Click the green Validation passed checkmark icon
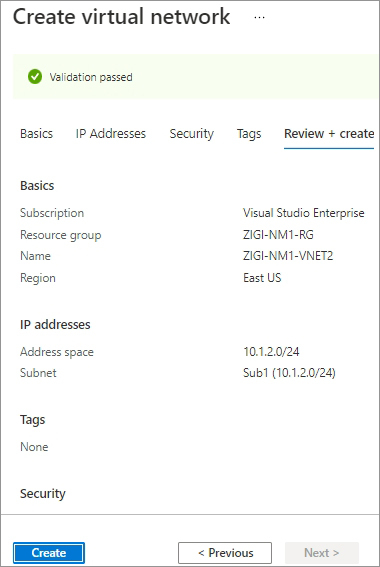This screenshot has width=380, height=567. click(x=35, y=77)
